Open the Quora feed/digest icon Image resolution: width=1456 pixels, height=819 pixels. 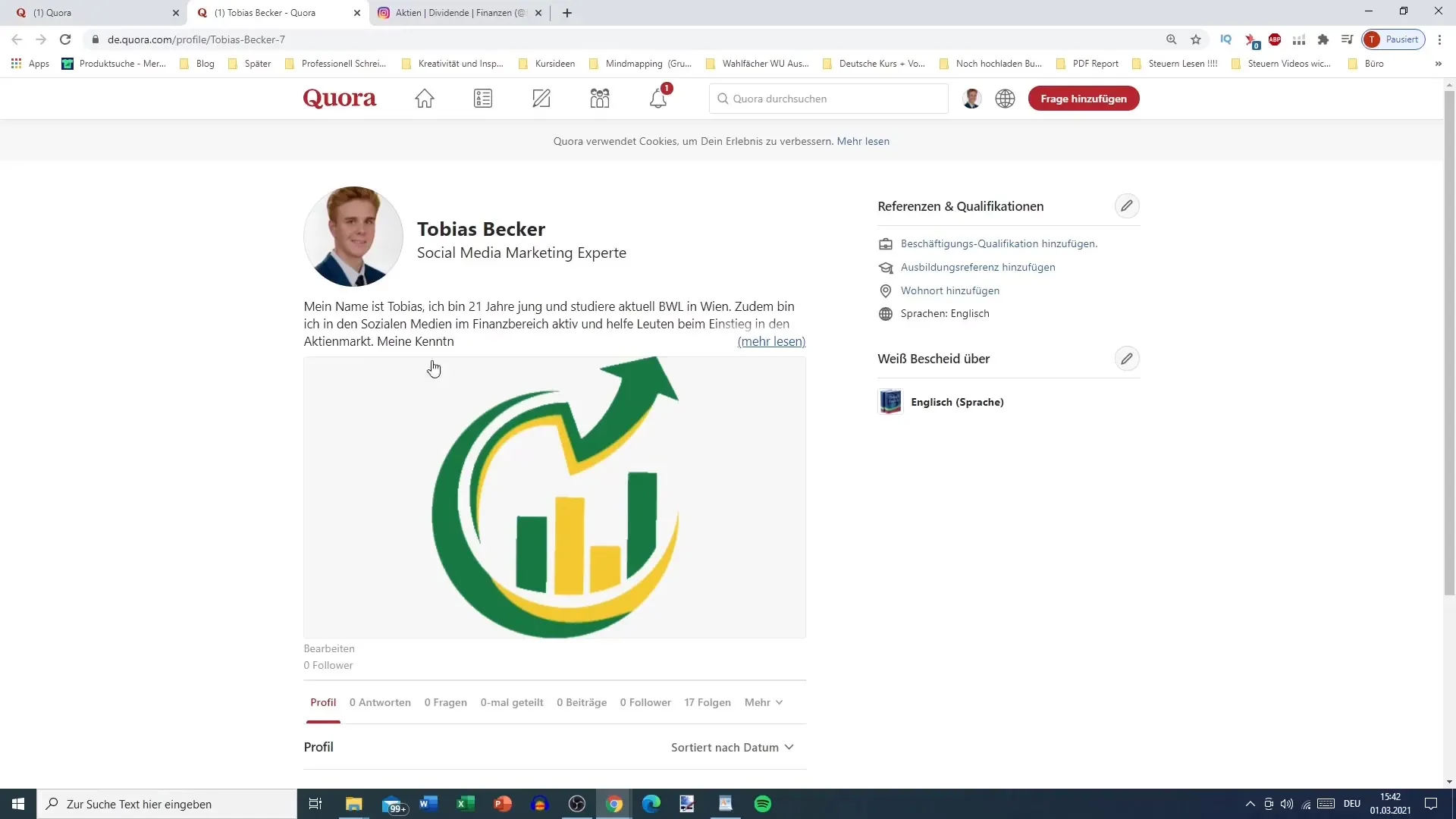click(484, 98)
